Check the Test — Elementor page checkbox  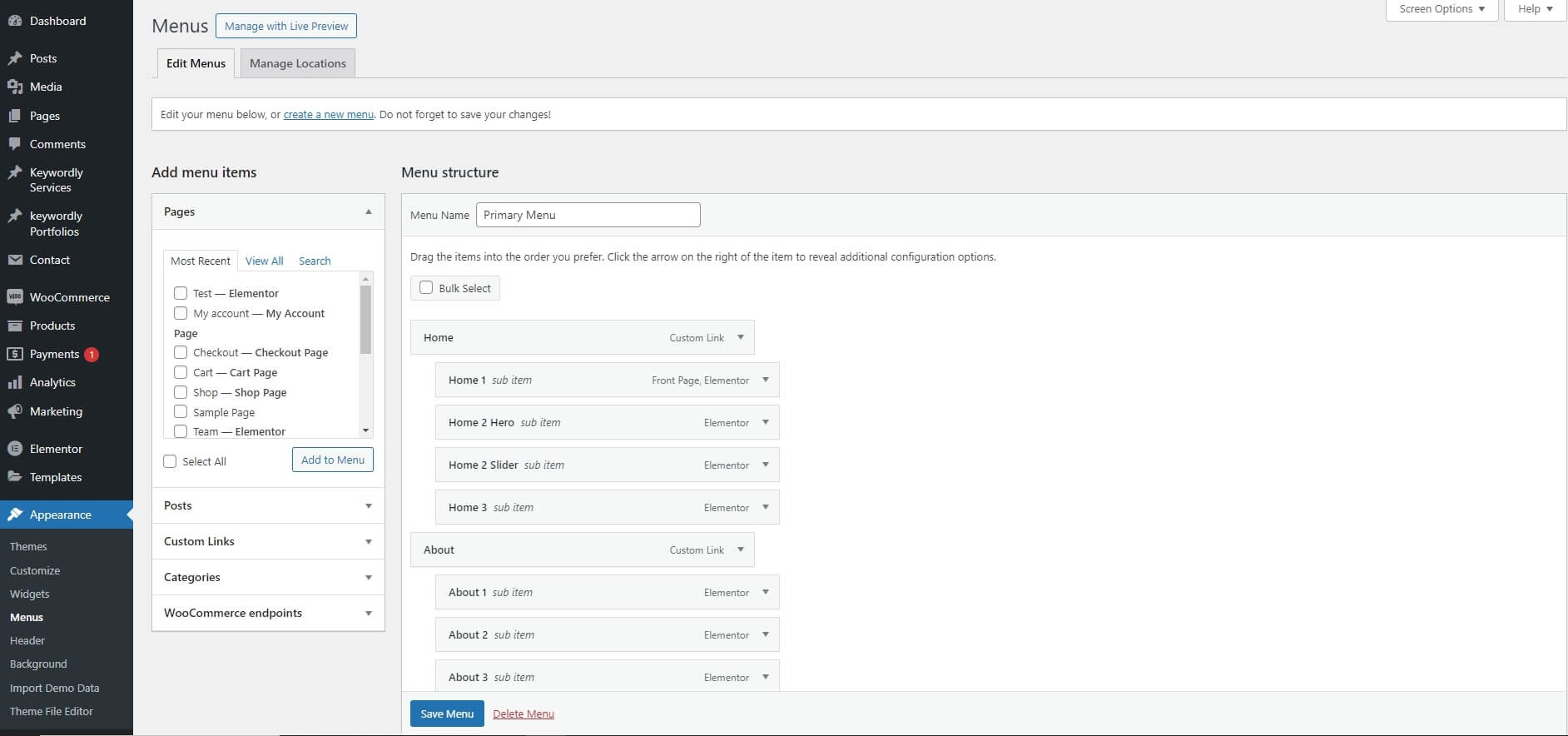pyautogui.click(x=181, y=293)
